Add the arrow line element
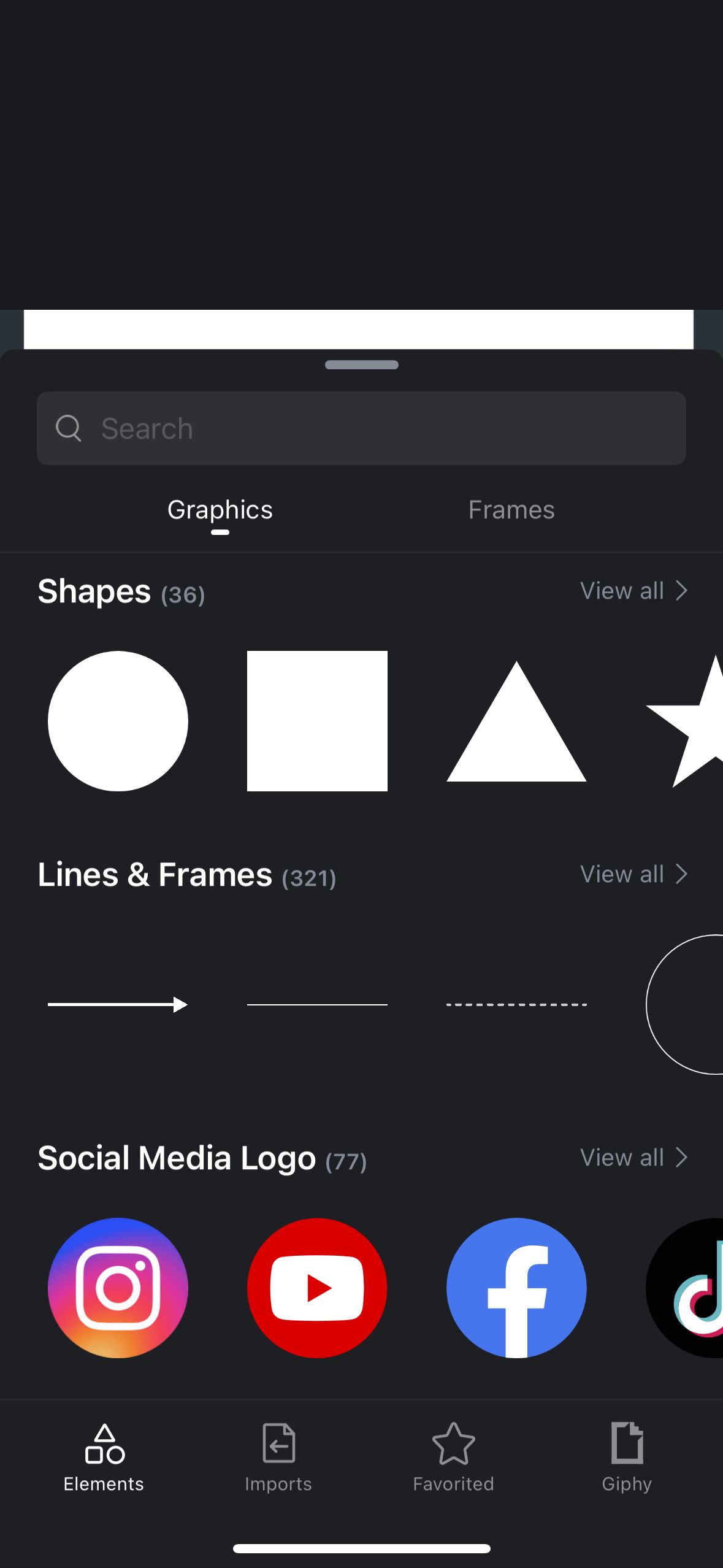 click(118, 1004)
